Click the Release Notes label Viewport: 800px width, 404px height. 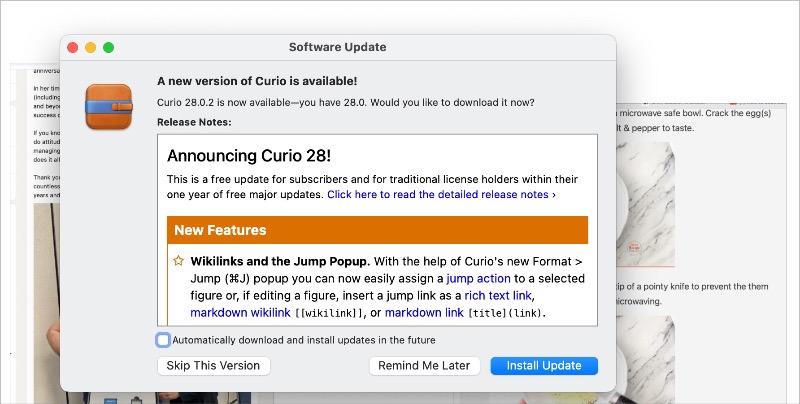[194, 122]
